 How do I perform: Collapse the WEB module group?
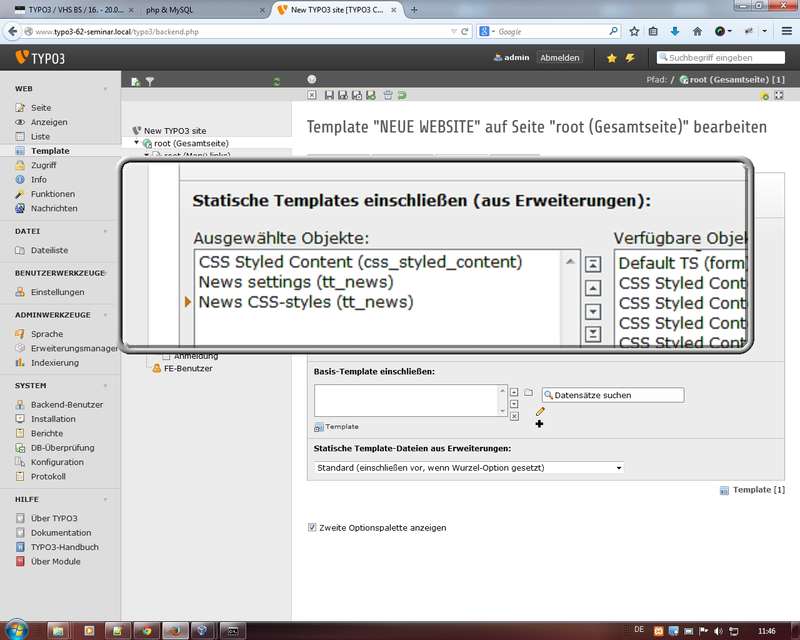(x=106, y=89)
